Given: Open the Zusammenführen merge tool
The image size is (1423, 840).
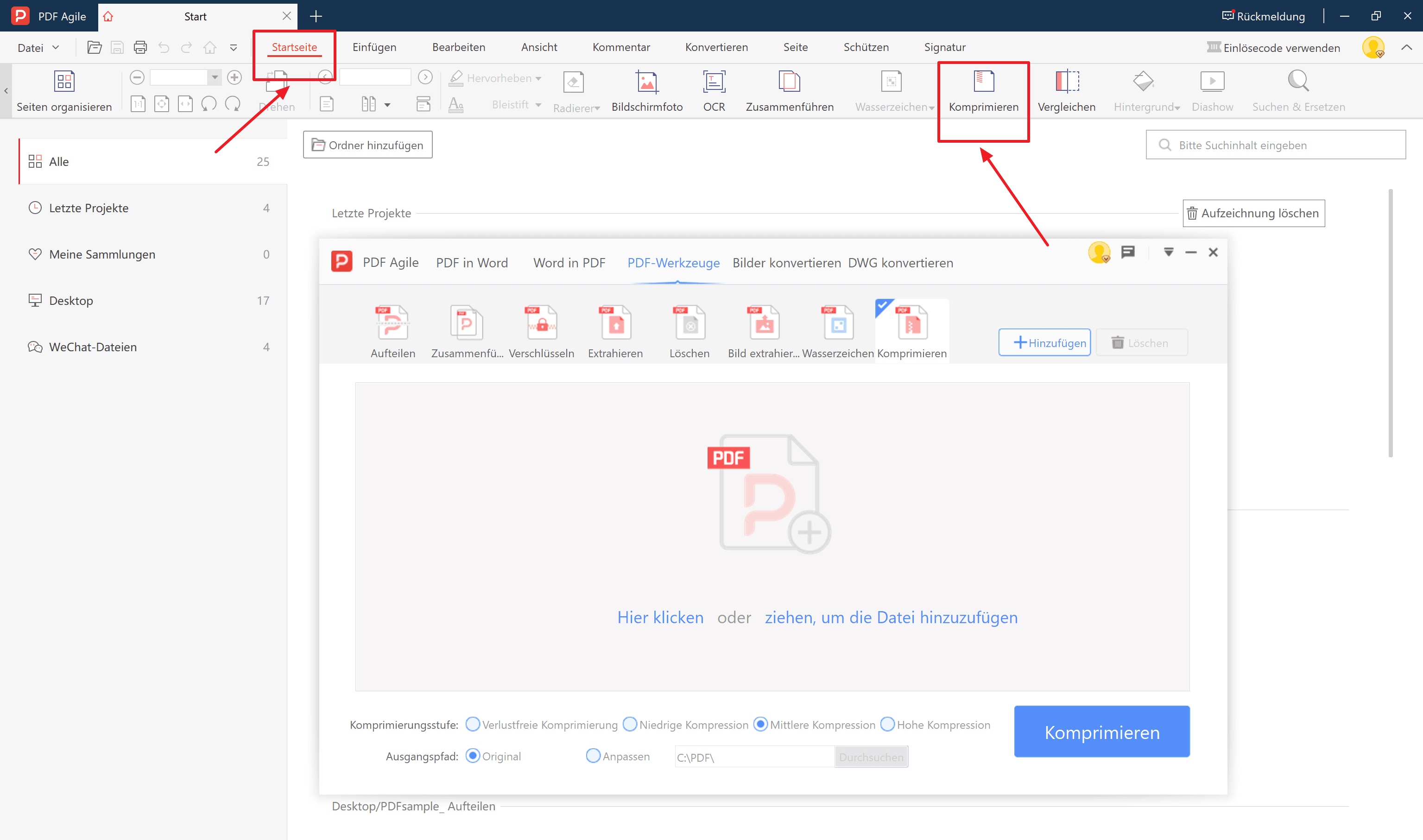Looking at the screenshot, I should 789,90.
